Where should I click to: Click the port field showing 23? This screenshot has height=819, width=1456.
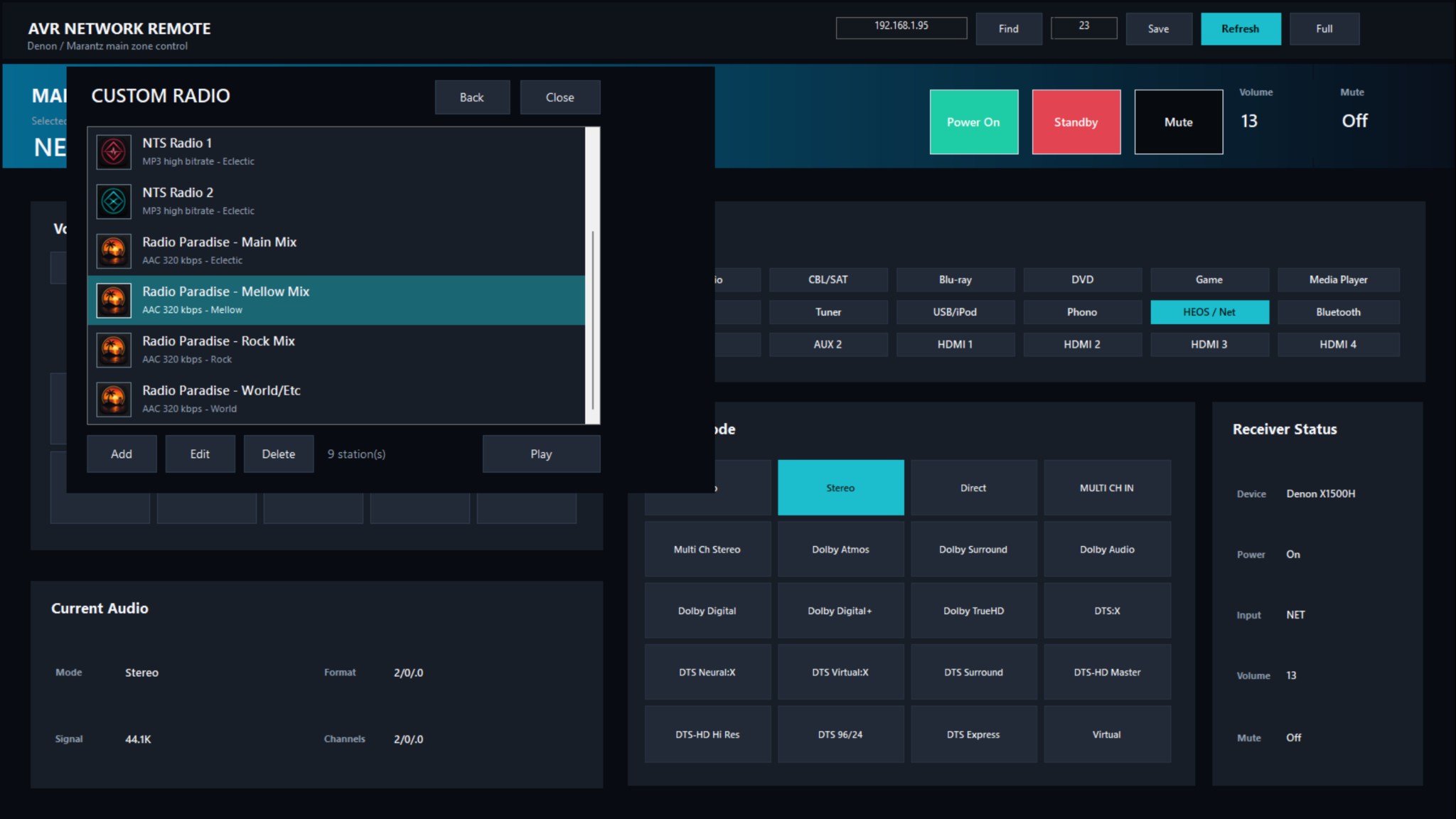[x=1084, y=28]
